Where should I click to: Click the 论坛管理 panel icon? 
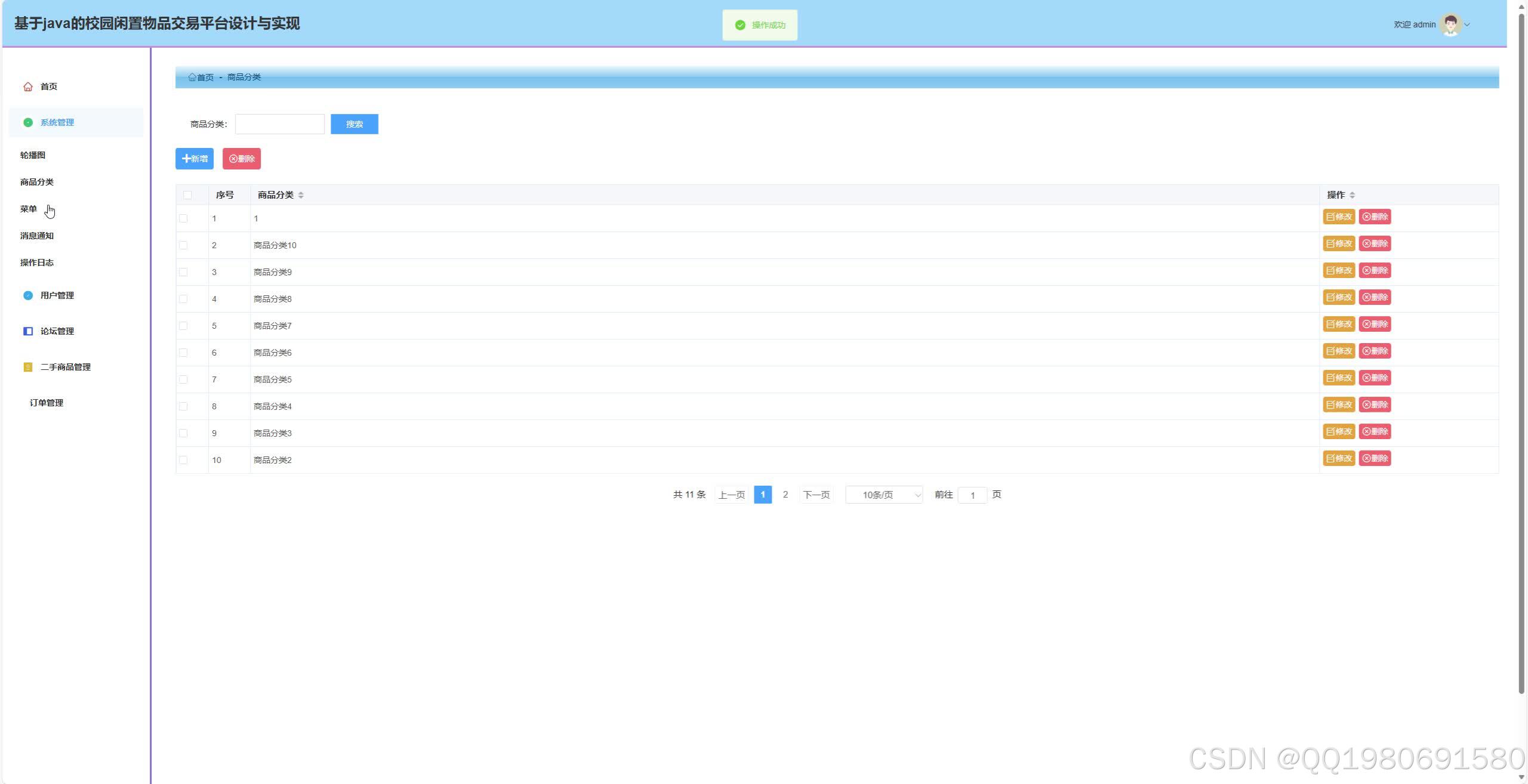coord(28,331)
